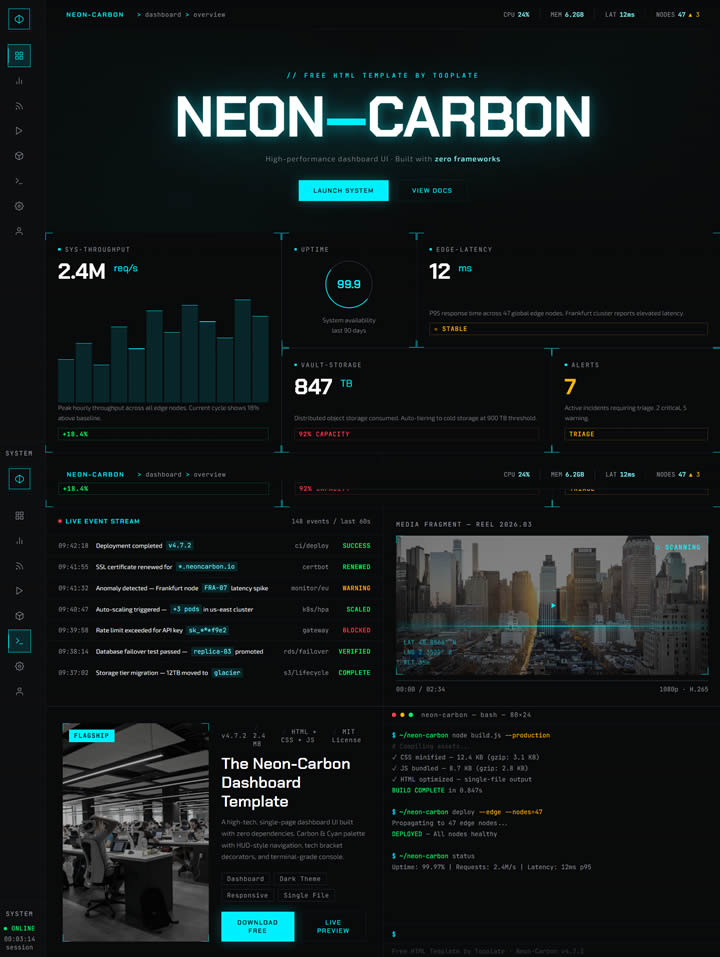Open the bar chart analytics icon below the highlighted grid icon
Viewport: 720px width, 957px height.
(x=19, y=81)
